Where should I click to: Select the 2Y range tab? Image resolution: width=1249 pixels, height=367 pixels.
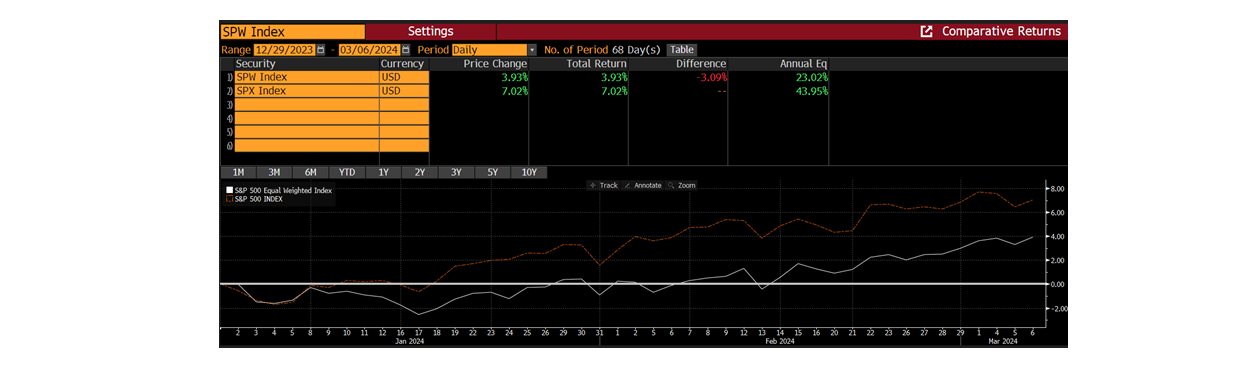pos(420,172)
